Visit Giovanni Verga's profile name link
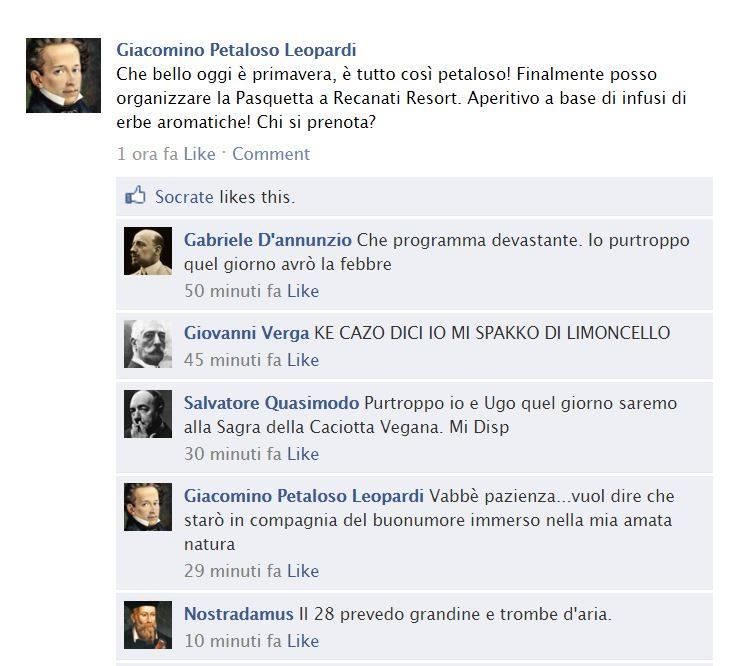Screen dimensions: 731x666 [247, 333]
